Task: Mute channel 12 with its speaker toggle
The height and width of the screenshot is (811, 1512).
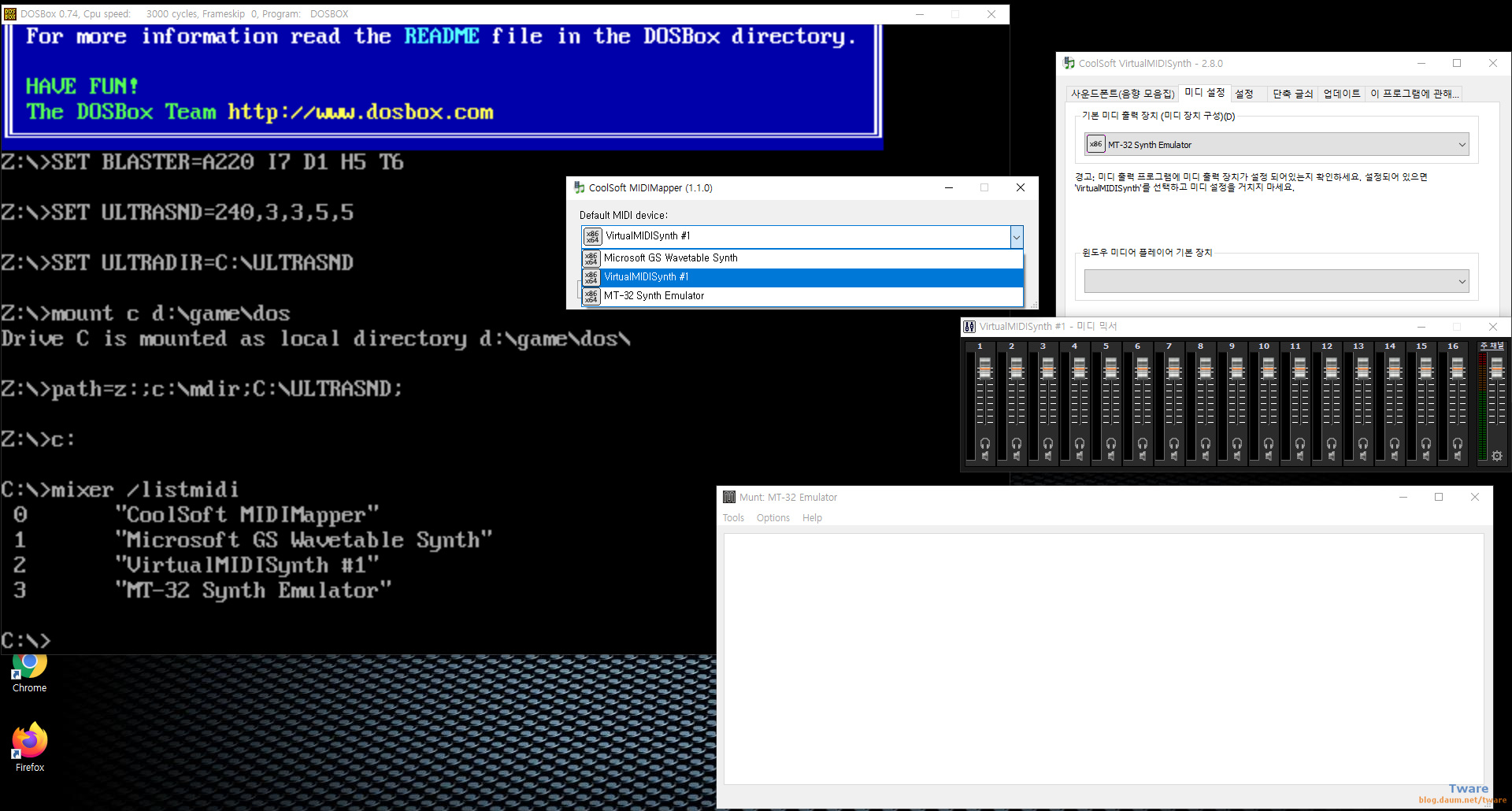Action: point(1332,456)
